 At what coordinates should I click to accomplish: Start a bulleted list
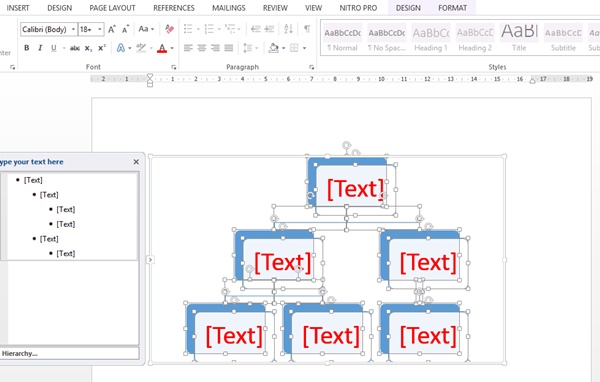(188, 29)
